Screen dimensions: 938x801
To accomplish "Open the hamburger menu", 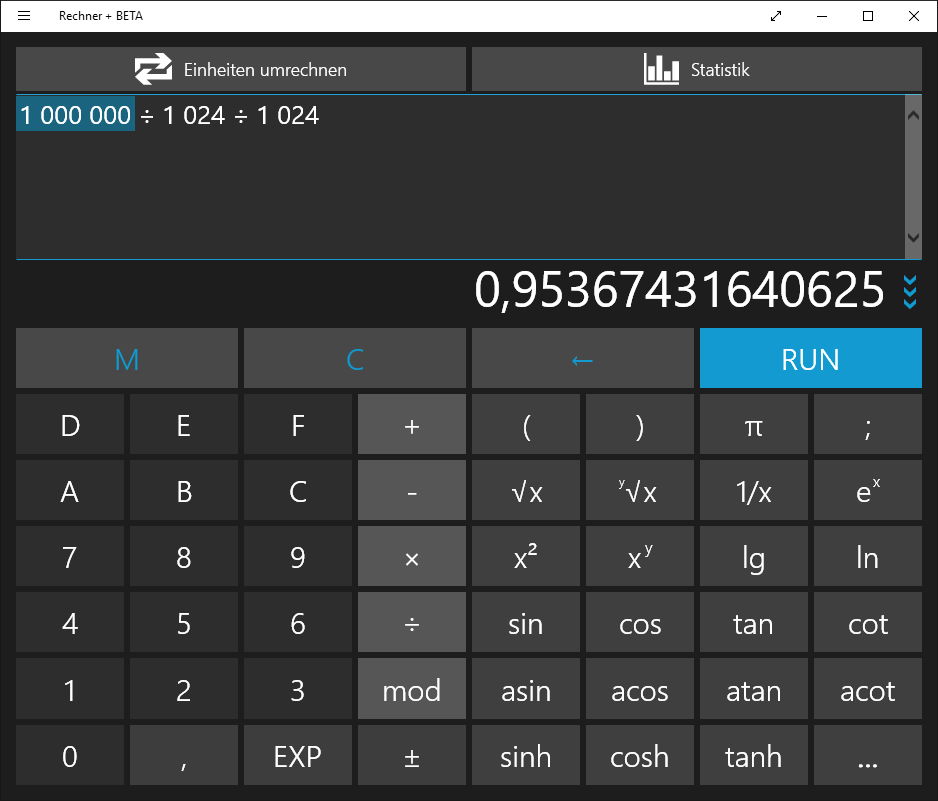I will click(24, 16).
